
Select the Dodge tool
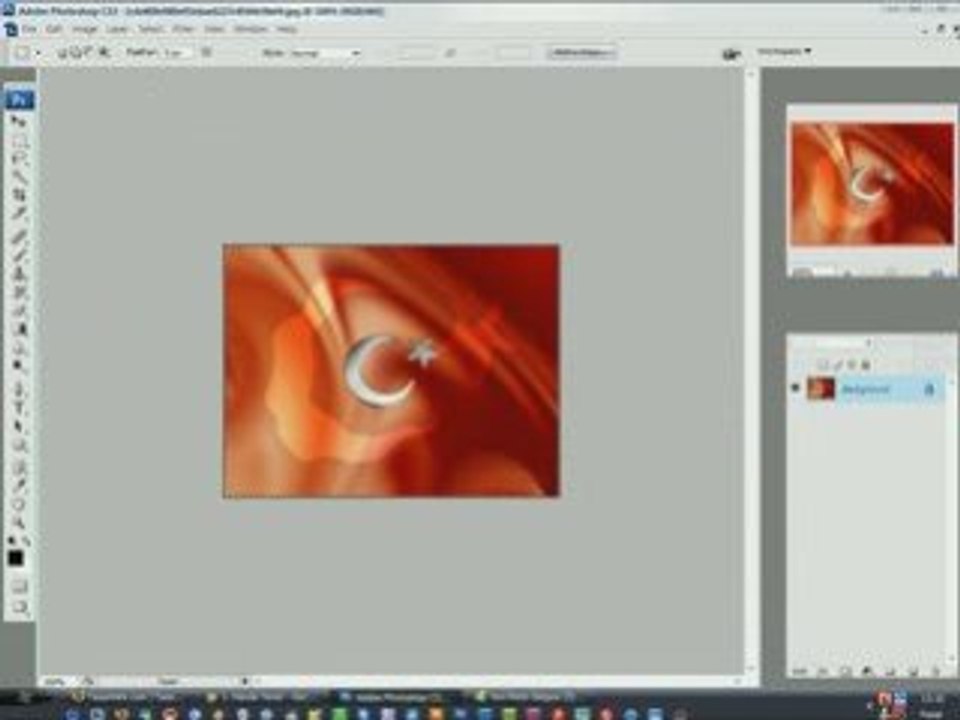click(20, 366)
